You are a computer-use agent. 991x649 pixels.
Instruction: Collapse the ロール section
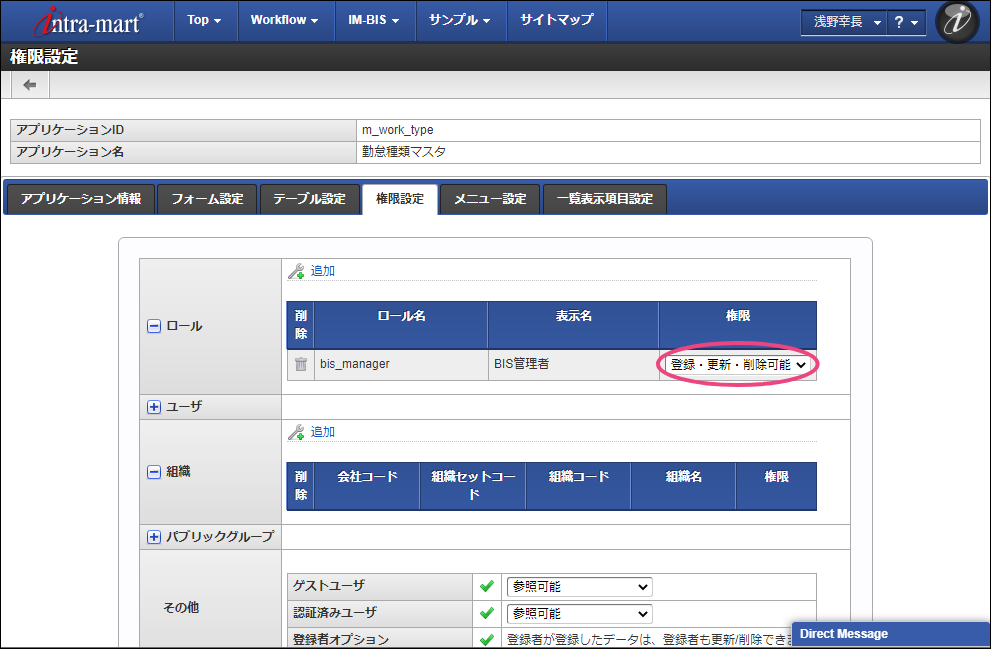click(154, 326)
